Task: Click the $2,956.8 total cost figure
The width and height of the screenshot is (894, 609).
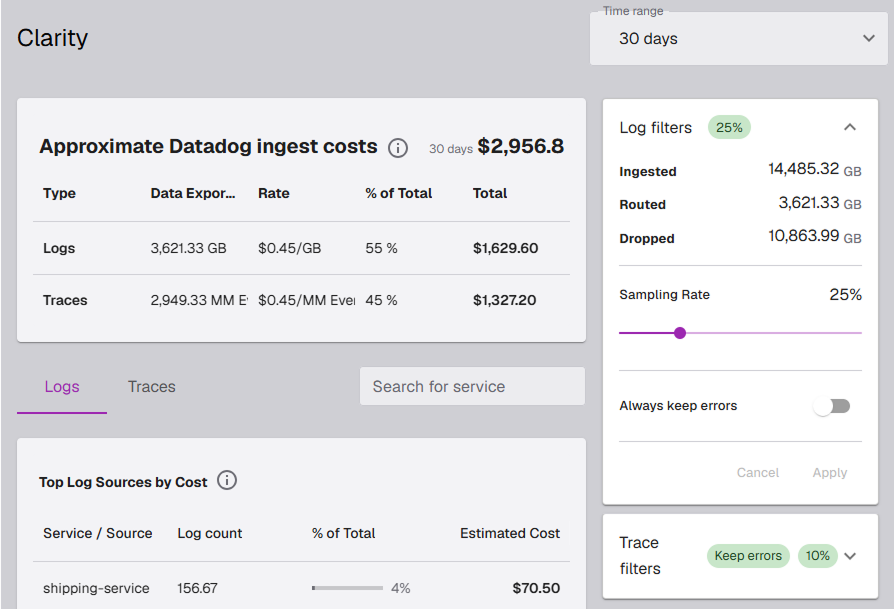Action: 521,147
